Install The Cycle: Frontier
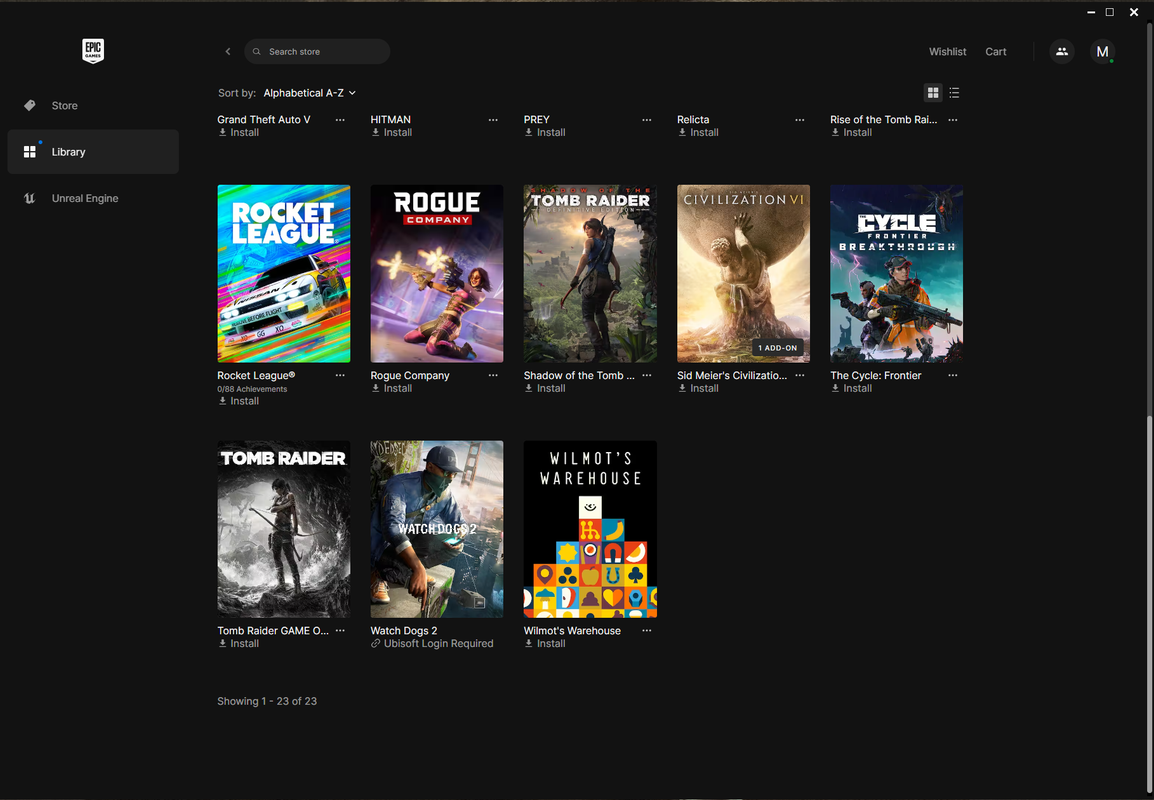This screenshot has height=800, width=1154. (x=851, y=389)
